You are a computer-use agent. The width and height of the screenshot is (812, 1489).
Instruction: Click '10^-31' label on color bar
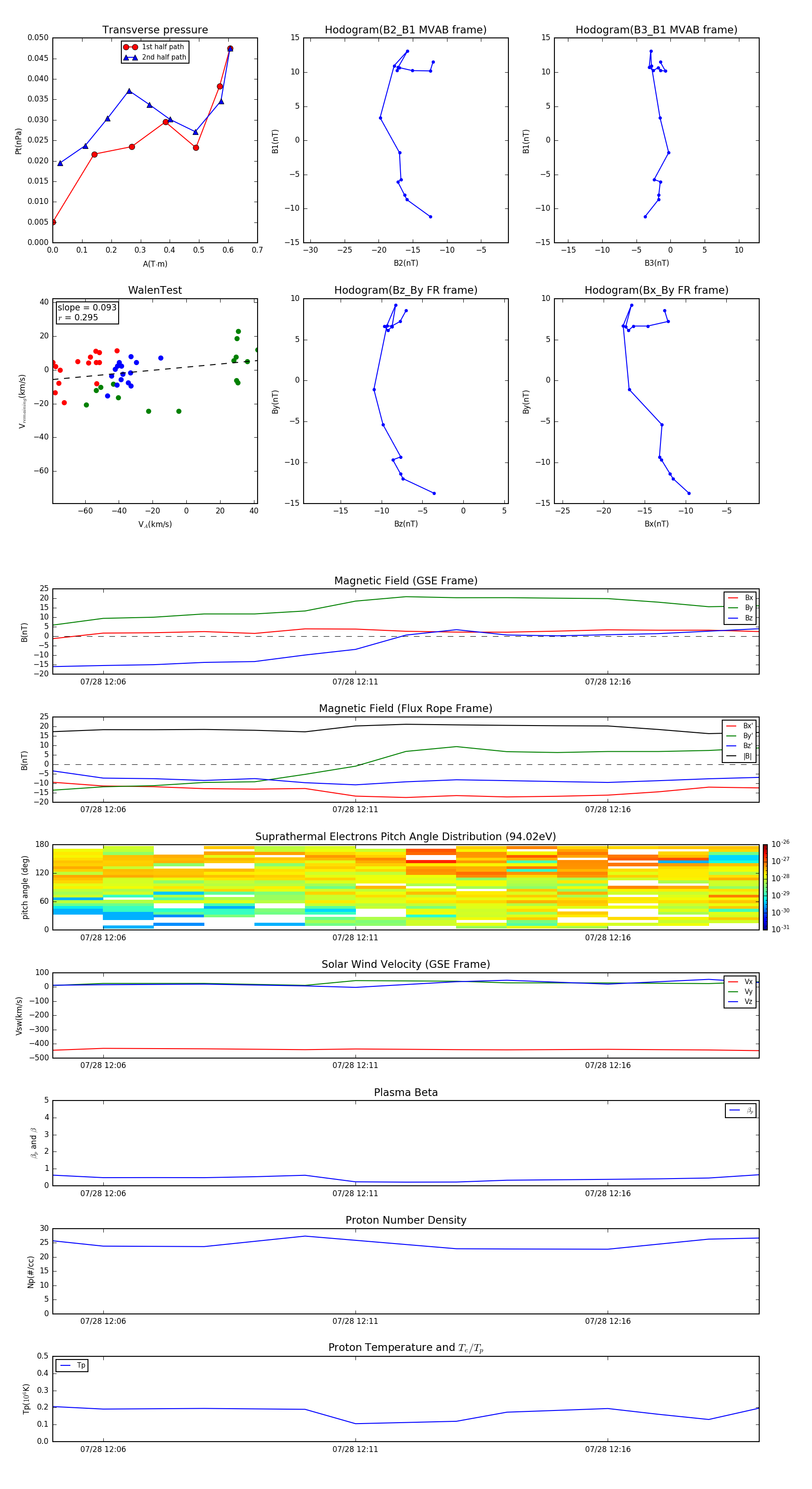[x=780, y=929]
